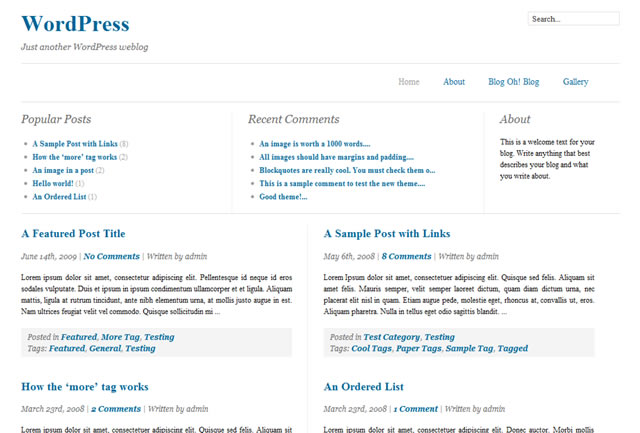Open Featured category in 'Posted in' line
This screenshot has width=640, height=433.
click(x=79, y=337)
